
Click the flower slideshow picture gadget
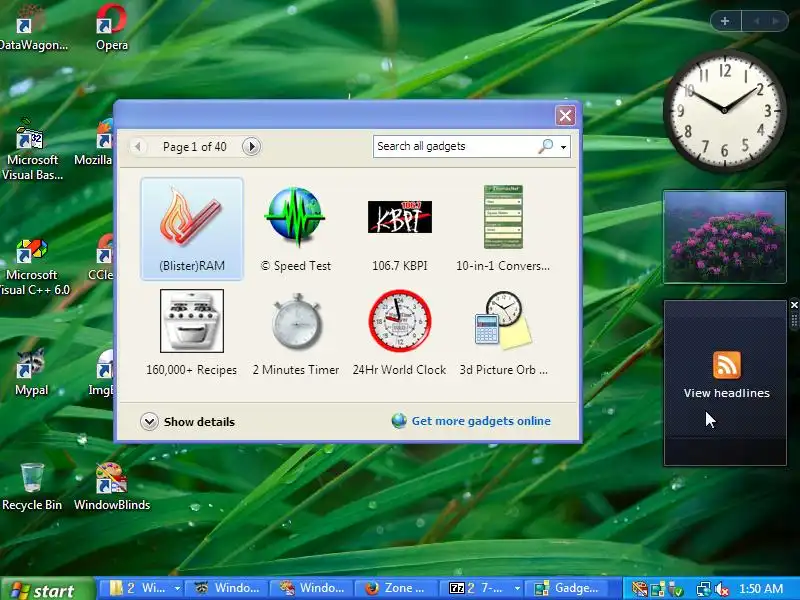(x=724, y=237)
